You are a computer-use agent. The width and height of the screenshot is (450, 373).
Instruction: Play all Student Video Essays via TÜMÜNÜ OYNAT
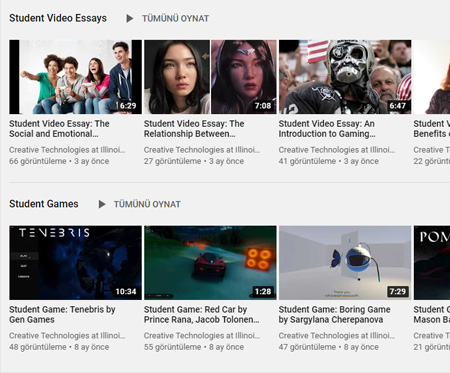pyautogui.click(x=175, y=18)
